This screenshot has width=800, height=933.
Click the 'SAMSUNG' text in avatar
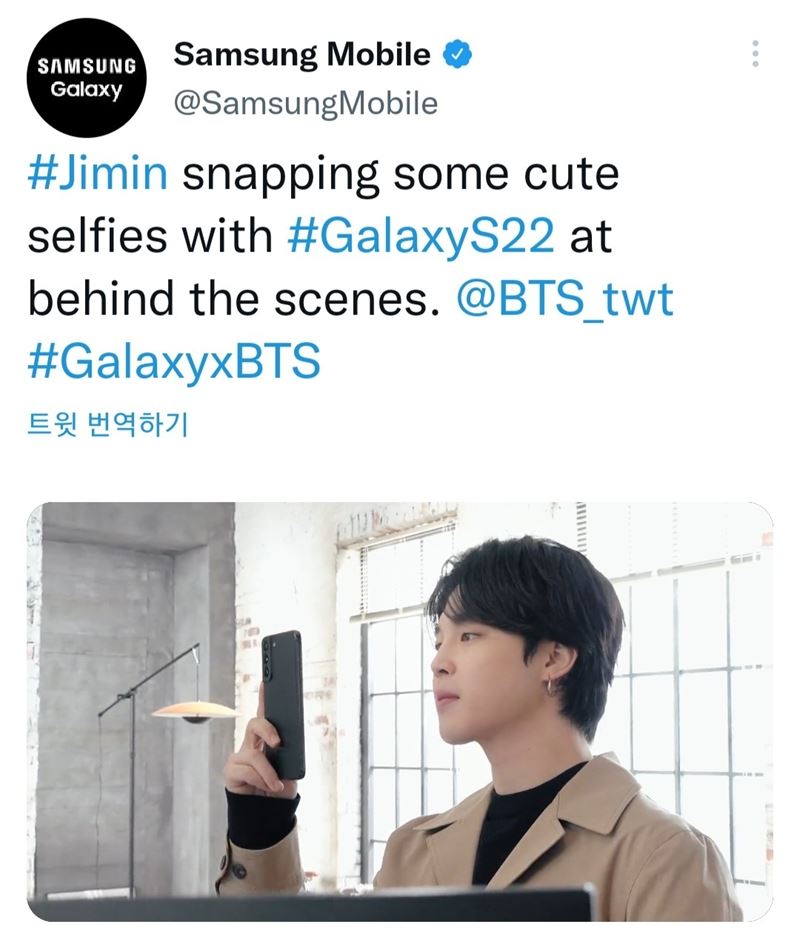[86, 66]
